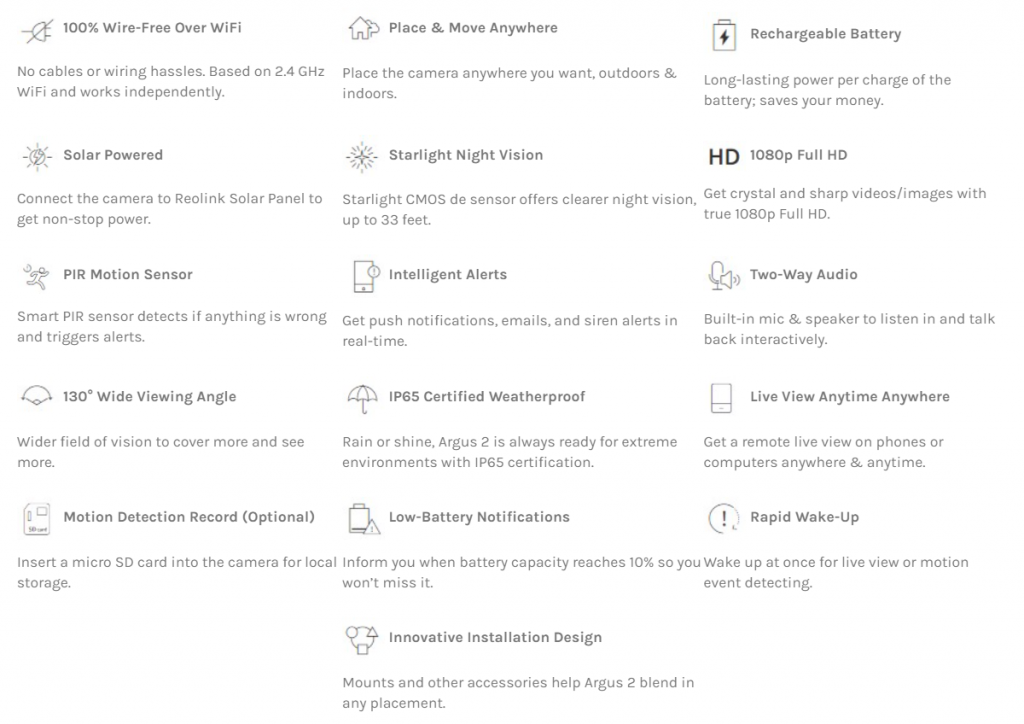This screenshot has width=1024, height=724.
Task: Click the wire-free WiFi icon
Action: pos(37,31)
